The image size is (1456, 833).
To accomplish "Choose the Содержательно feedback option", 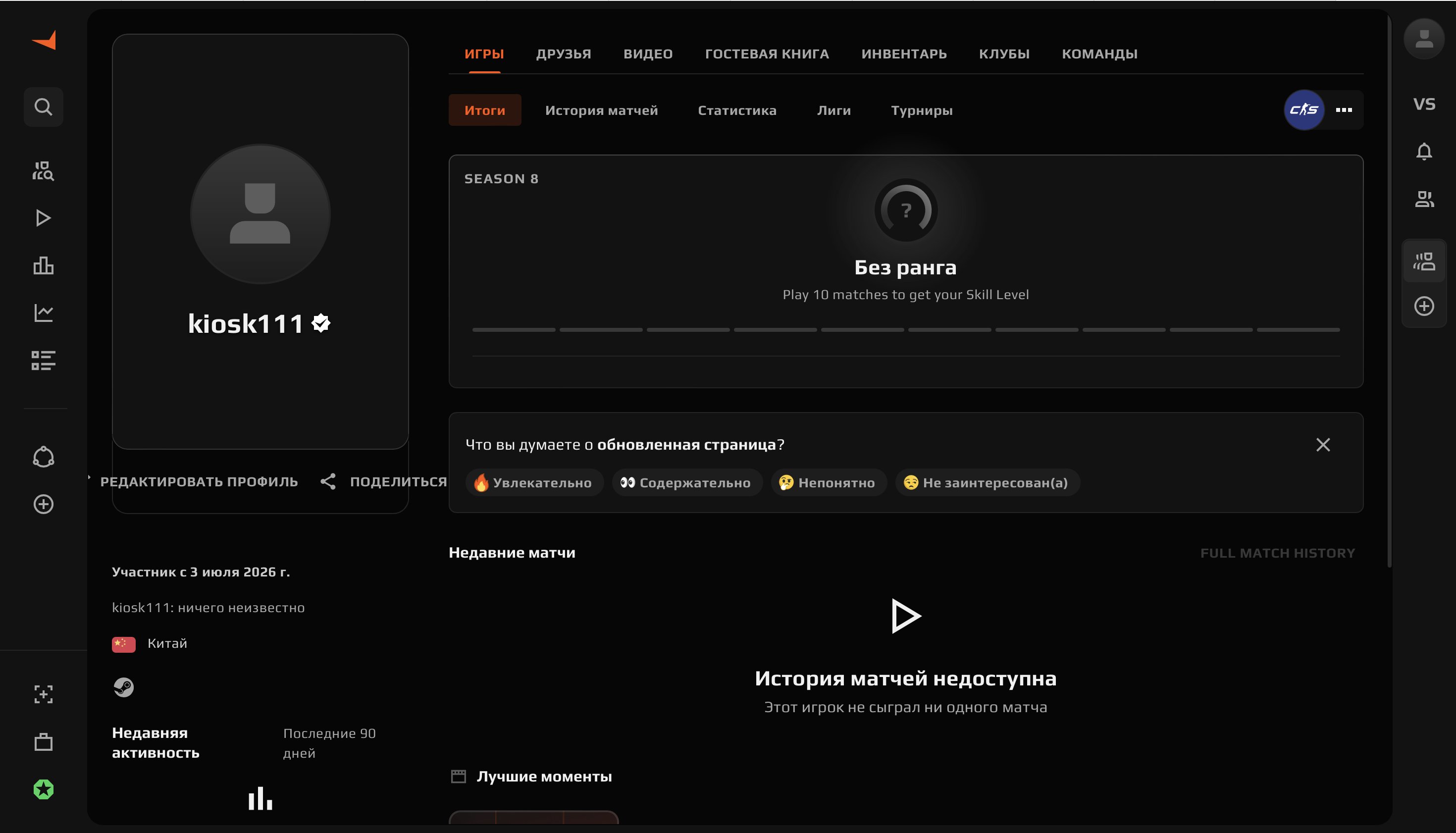I will (687, 483).
